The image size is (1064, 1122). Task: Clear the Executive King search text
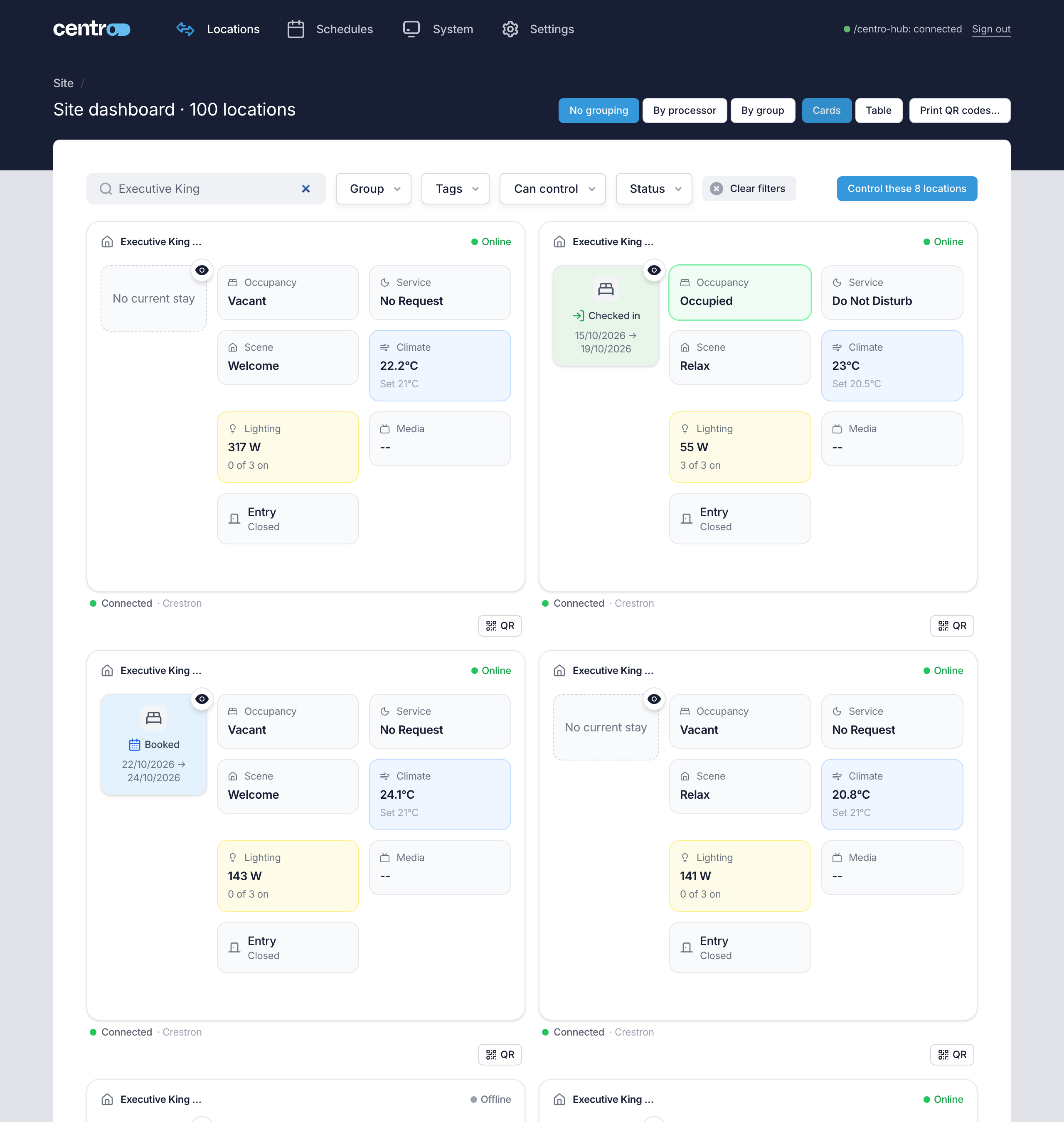click(x=306, y=189)
